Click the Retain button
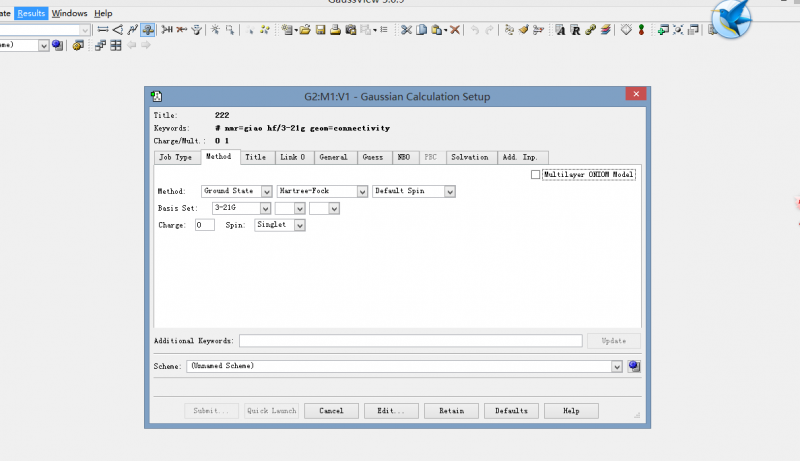 click(452, 411)
